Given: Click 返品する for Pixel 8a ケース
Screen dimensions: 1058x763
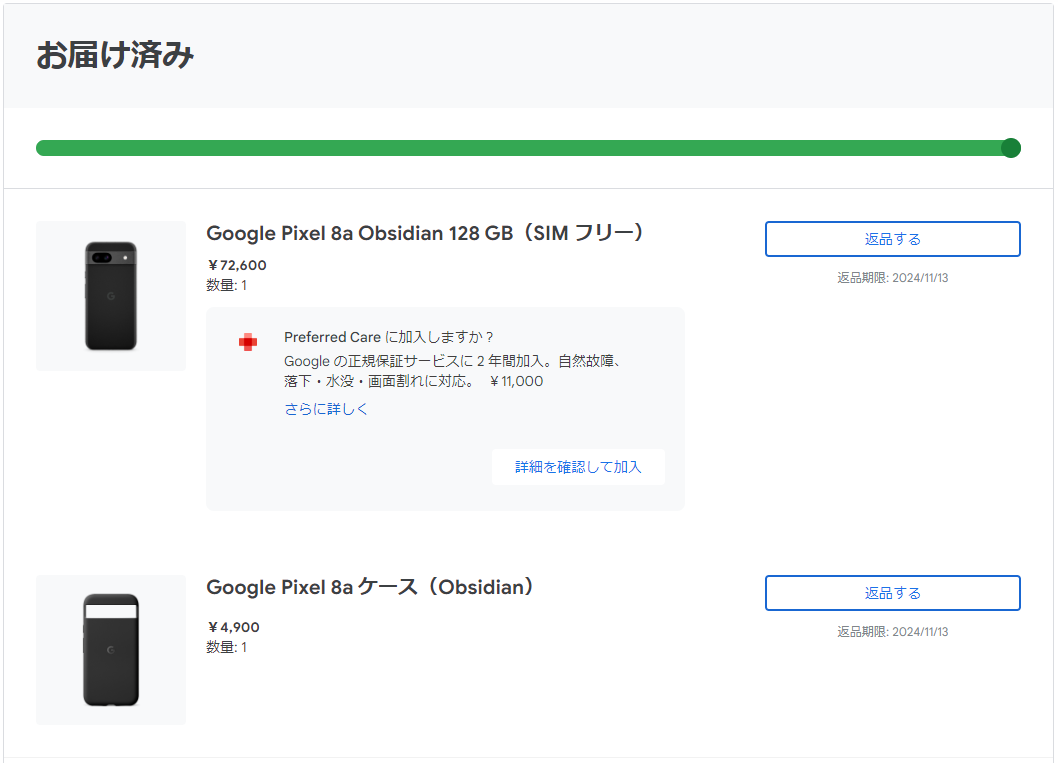Looking at the screenshot, I should [x=892, y=593].
